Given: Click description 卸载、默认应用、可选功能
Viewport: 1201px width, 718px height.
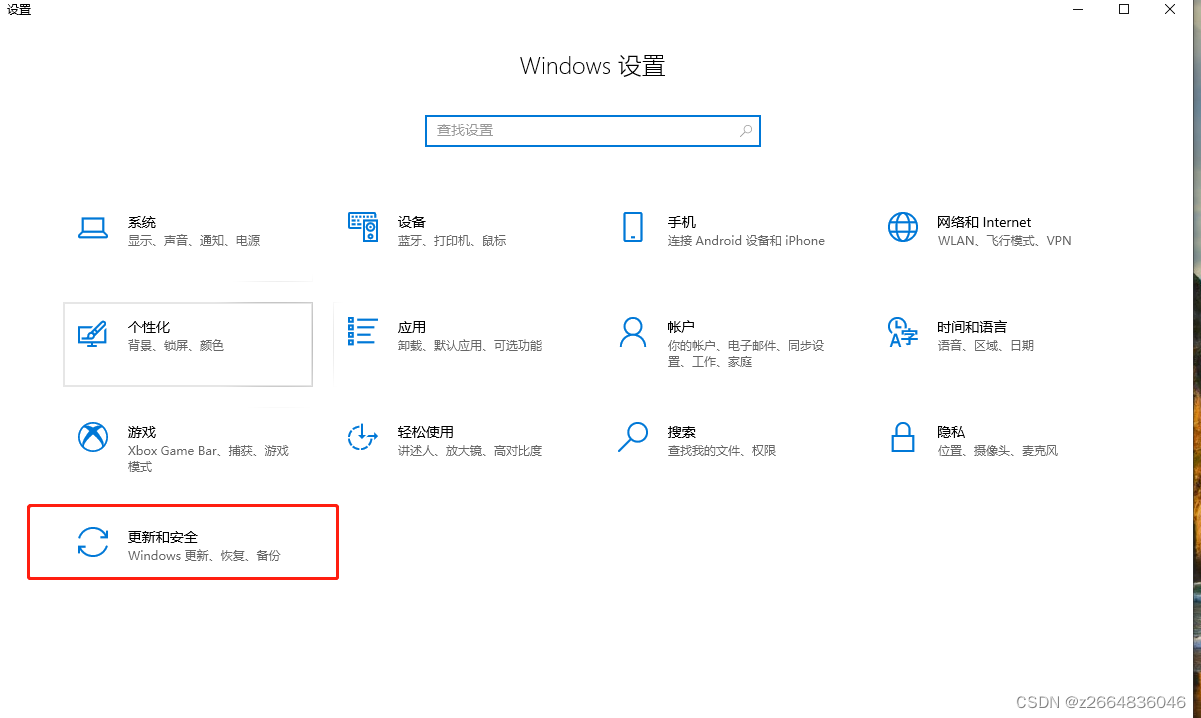Looking at the screenshot, I should click(470, 346).
